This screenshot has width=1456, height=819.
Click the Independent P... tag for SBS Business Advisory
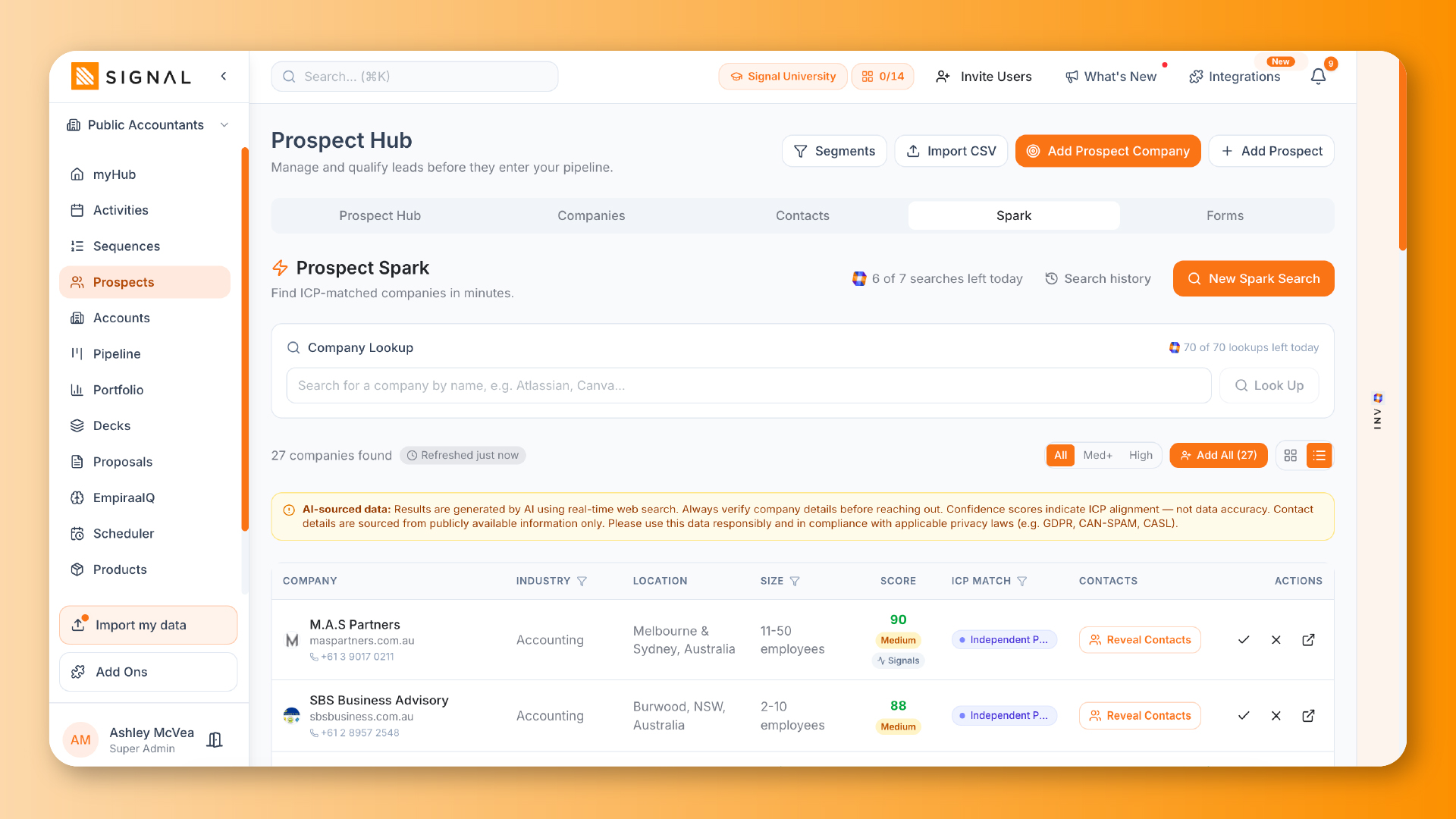click(1004, 716)
